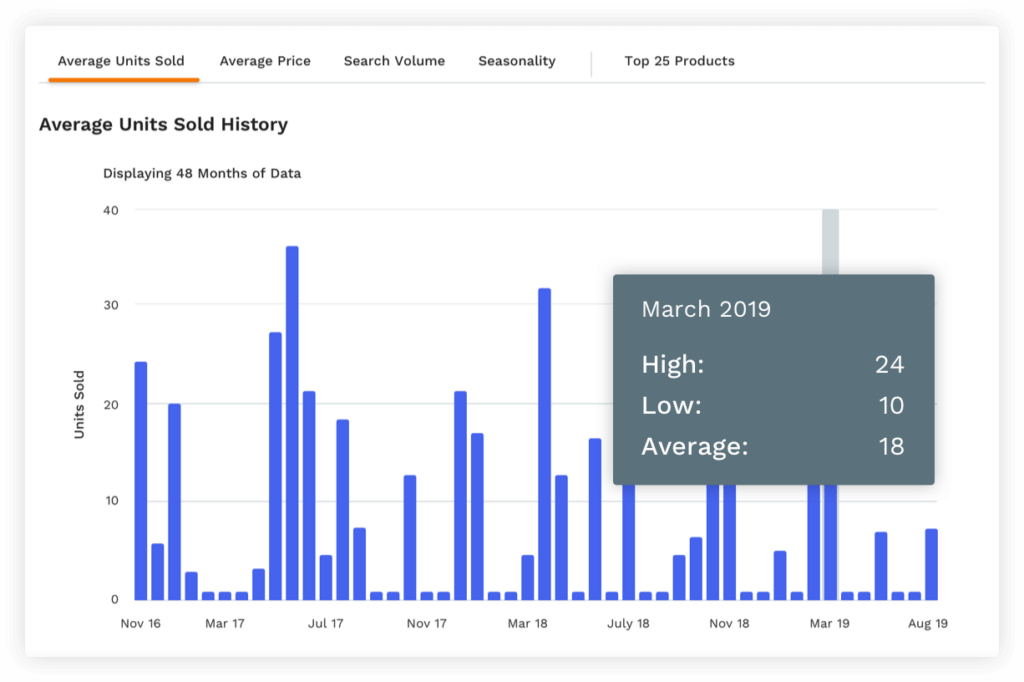
Task: Click the Average value row in tooltip
Action: click(773, 447)
